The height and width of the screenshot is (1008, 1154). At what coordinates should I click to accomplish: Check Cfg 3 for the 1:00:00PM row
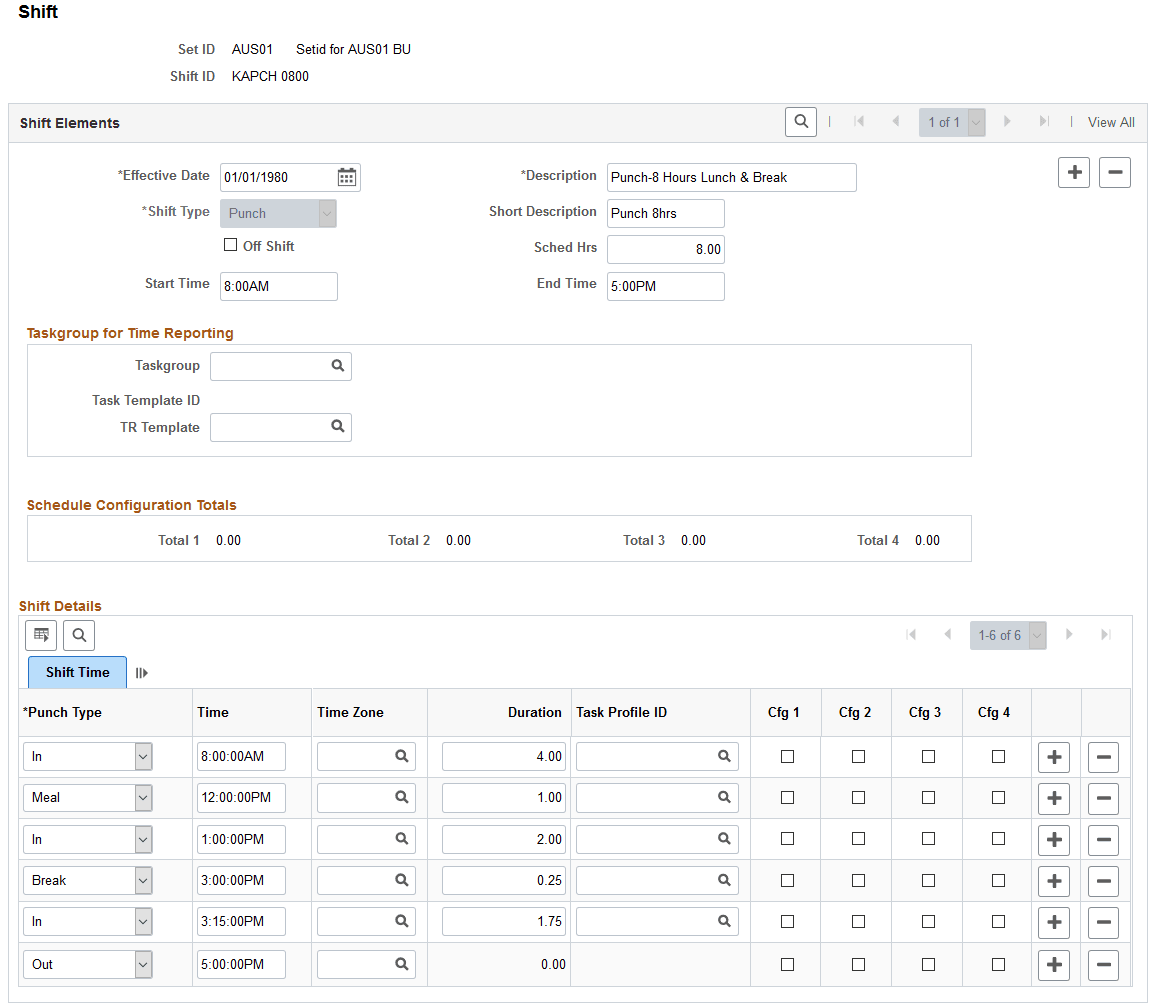929,839
